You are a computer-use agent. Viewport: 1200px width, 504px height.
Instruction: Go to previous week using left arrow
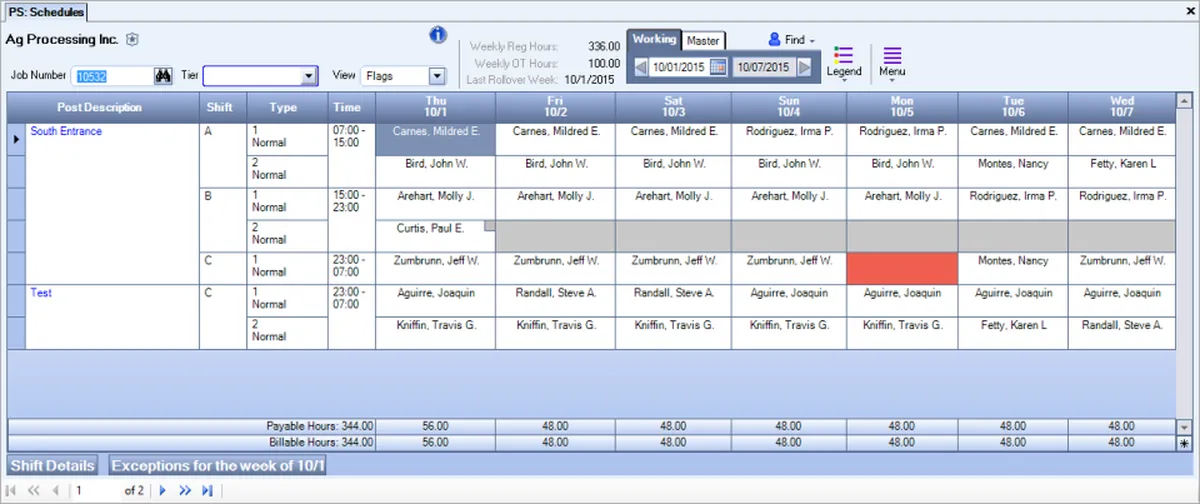tap(641, 68)
